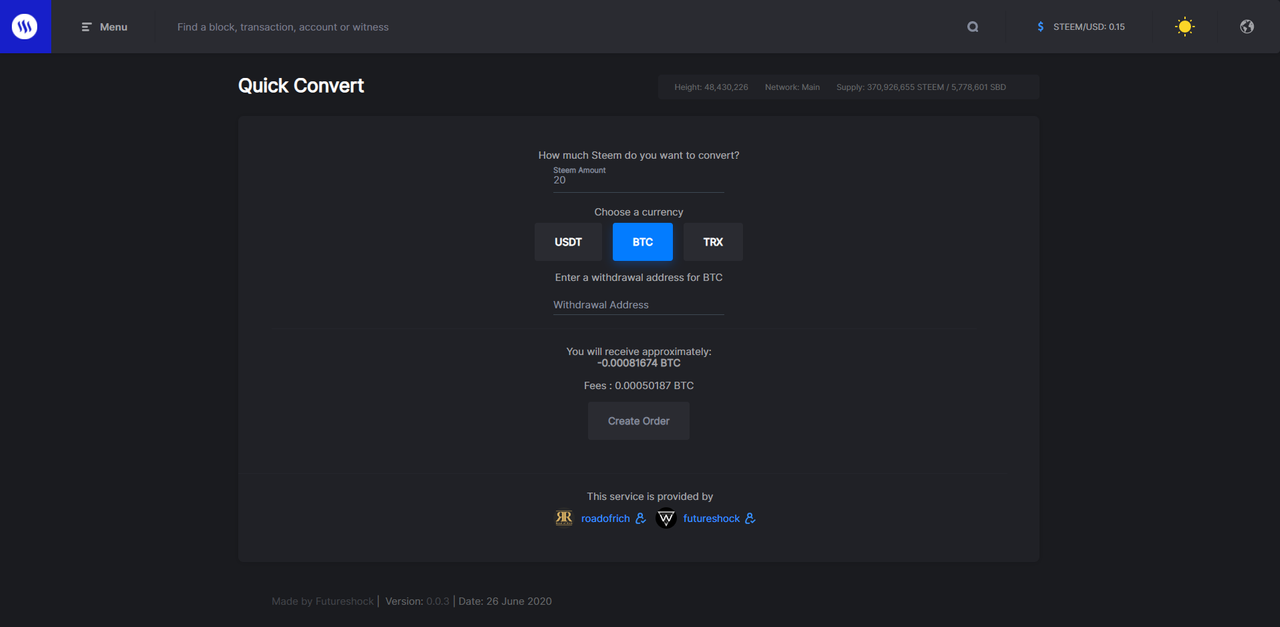The width and height of the screenshot is (1280, 627).
Task: Click 'You will receive approximately:' text
Action: [639, 351]
